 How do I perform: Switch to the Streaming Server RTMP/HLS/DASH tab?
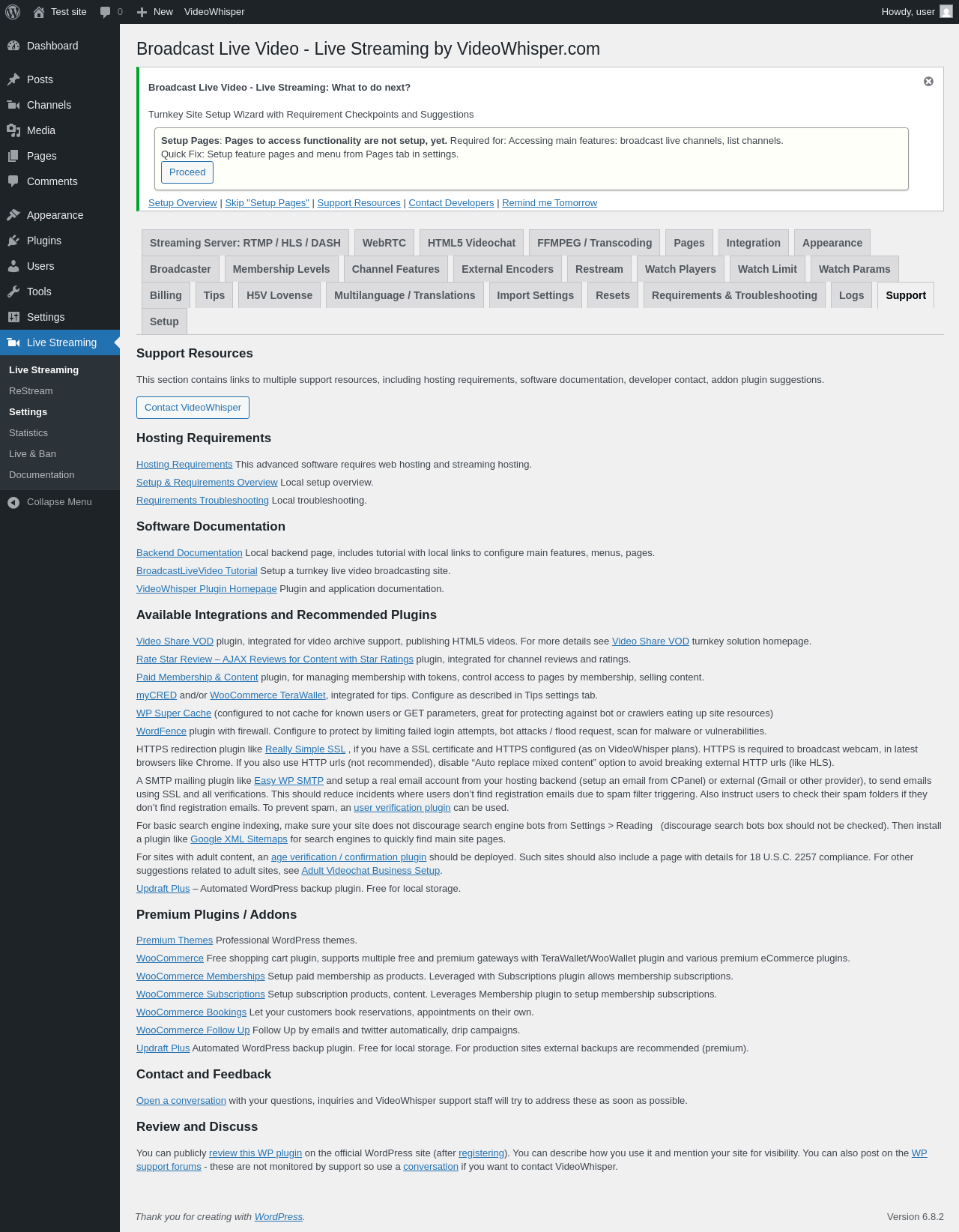pyautogui.click(x=245, y=243)
